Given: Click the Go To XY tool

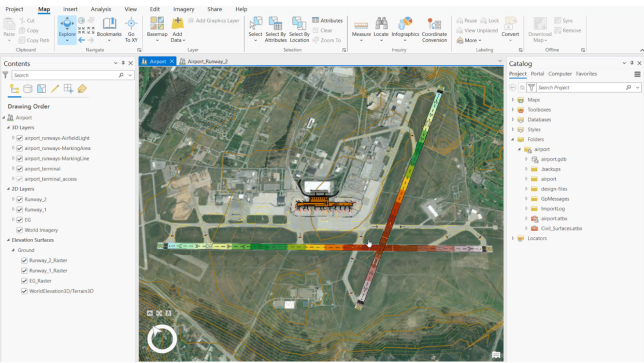Looking at the screenshot, I should (x=131, y=29).
